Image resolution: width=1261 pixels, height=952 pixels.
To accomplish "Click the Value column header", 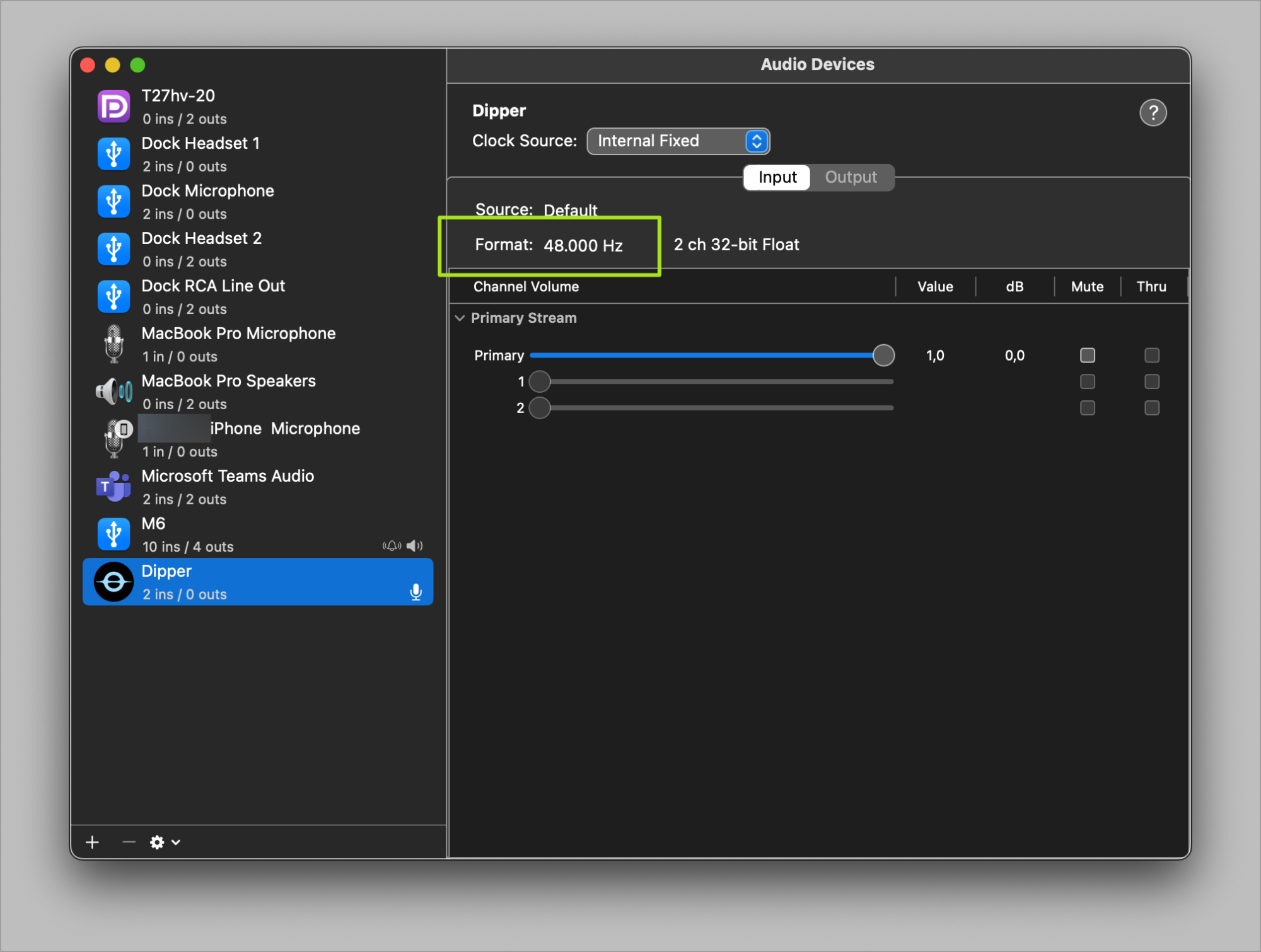I will [935, 287].
